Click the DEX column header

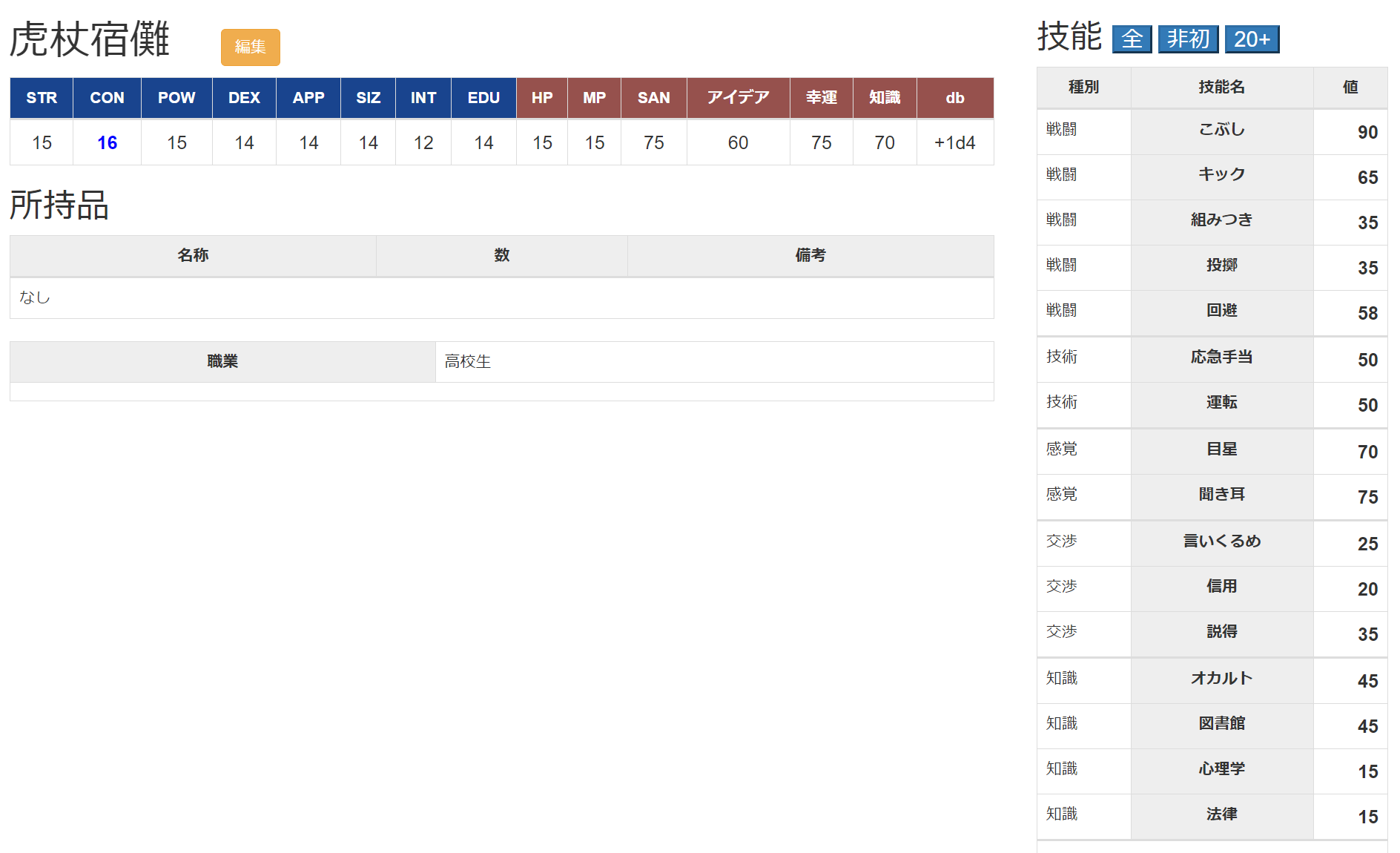244,98
